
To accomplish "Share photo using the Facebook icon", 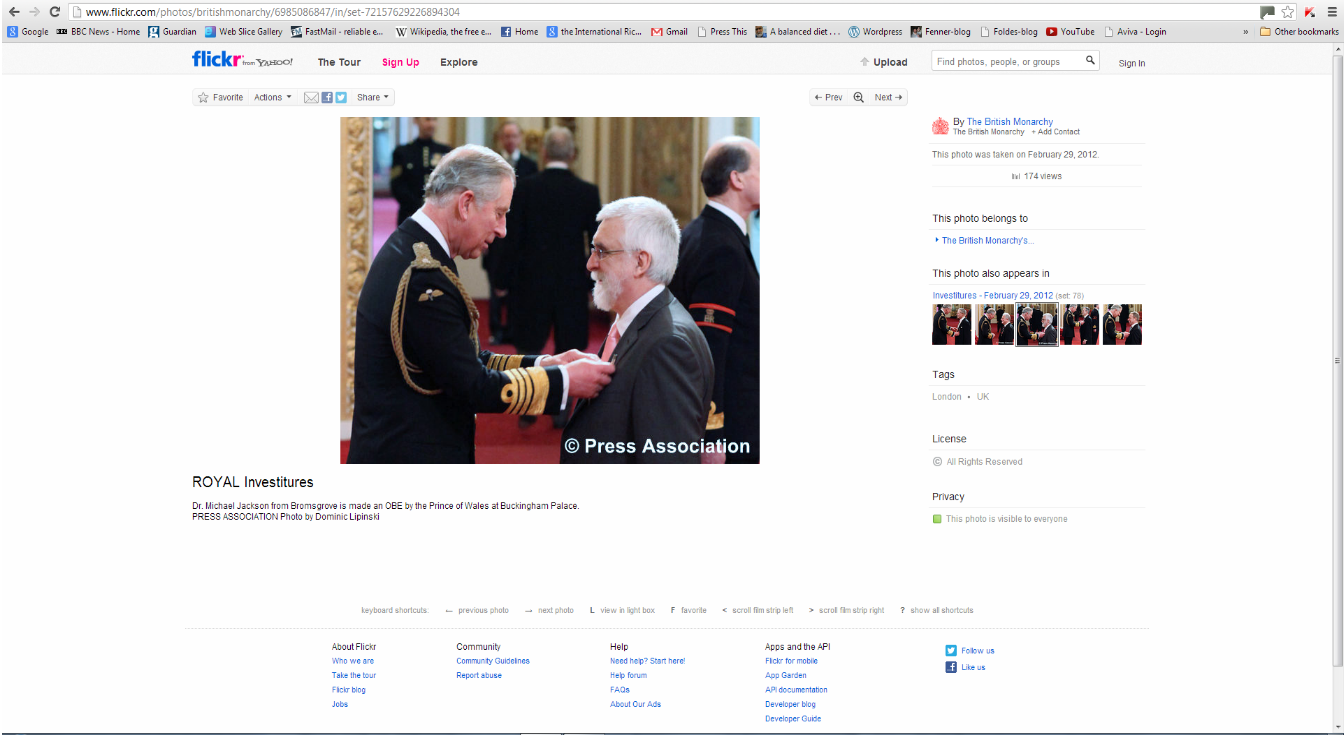I will (326, 98).
